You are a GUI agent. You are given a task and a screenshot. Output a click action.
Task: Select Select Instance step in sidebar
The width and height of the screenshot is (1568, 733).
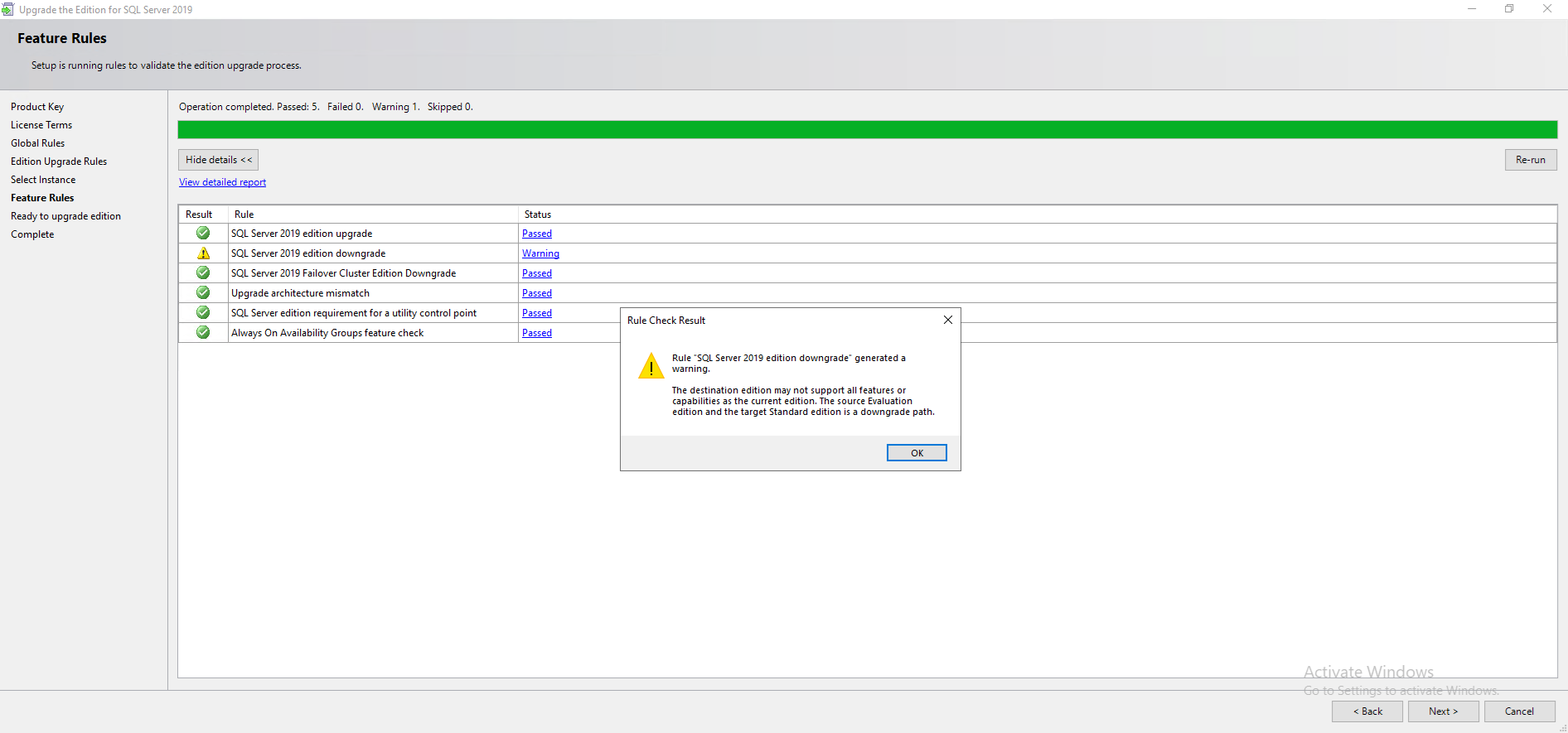point(43,180)
